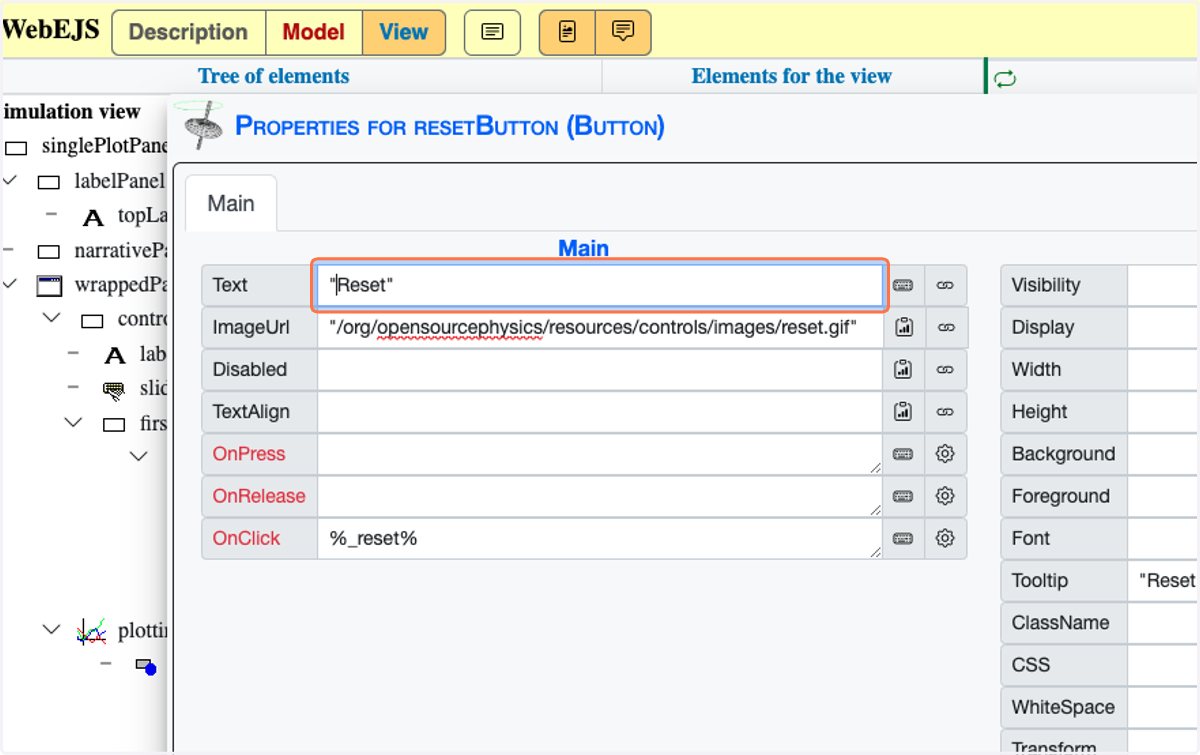The height and width of the screenshot is (755, 1200).
Task: Click the link icon for the Text property
Action: tap(945, 285)
